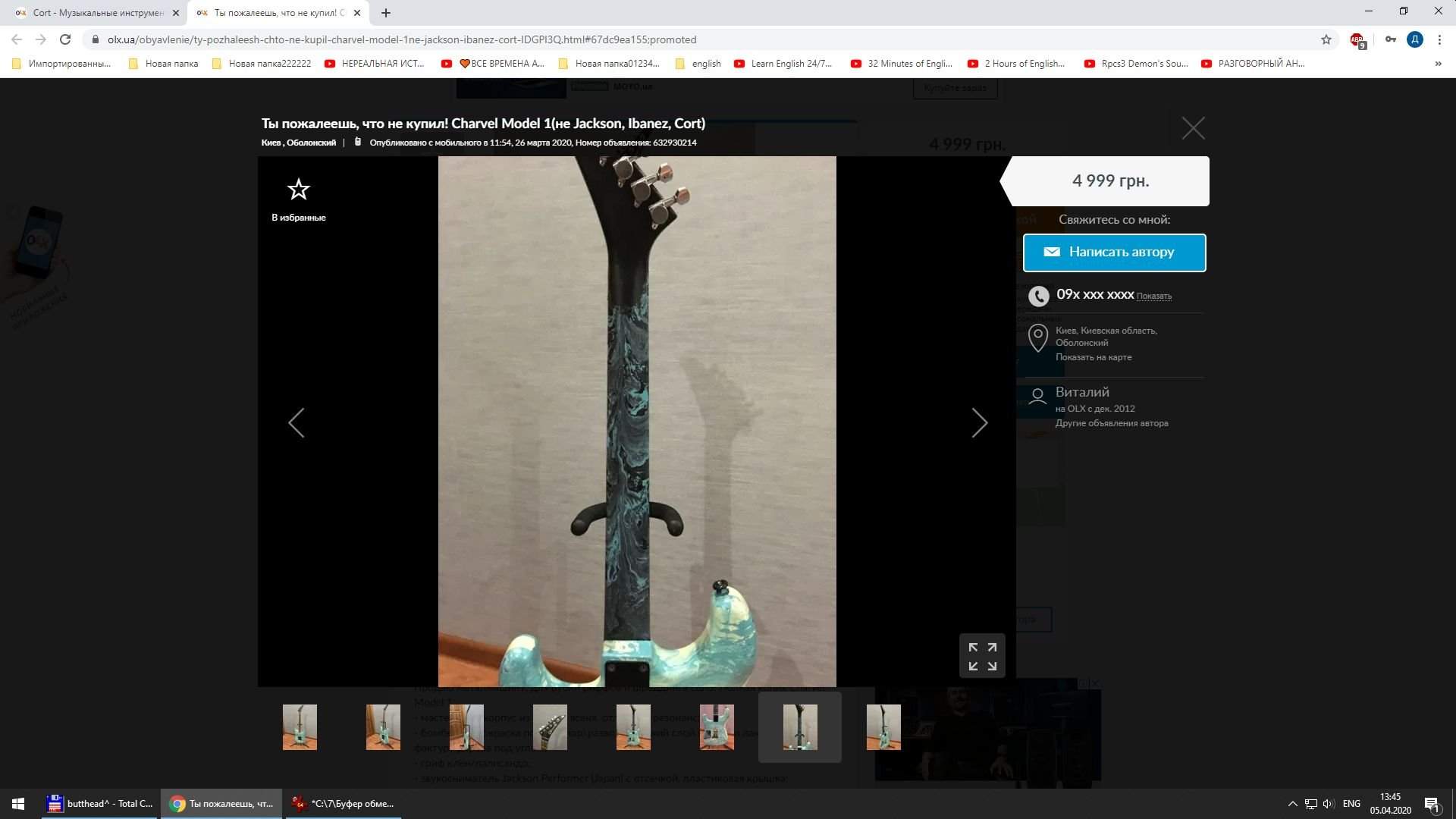Open Chrome three-dot menu
1456x819 pixels.
1439,39
